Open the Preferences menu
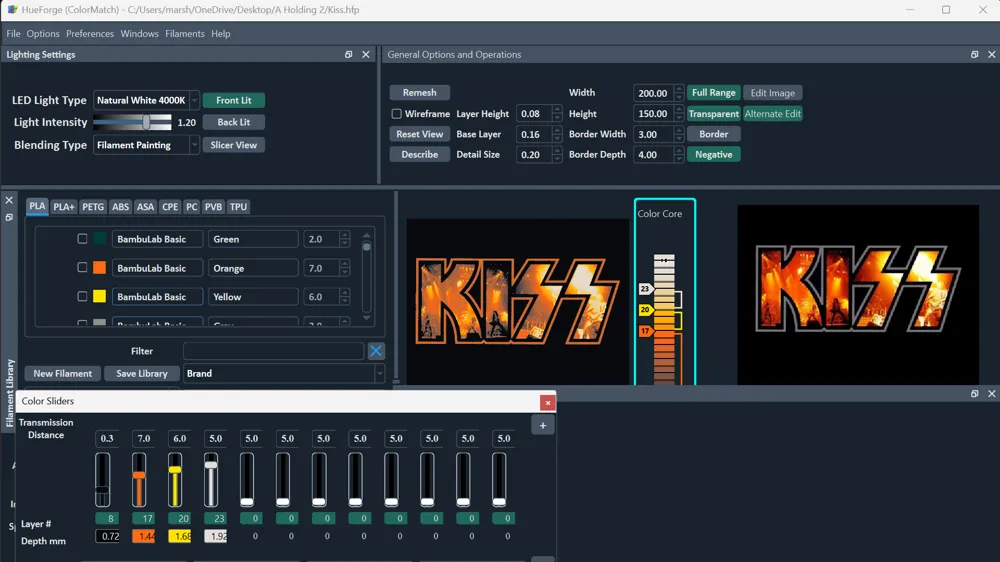Image resolution: width=1000 pixels, height=562 pixels. pyautogui.click(x=90, y=34)
